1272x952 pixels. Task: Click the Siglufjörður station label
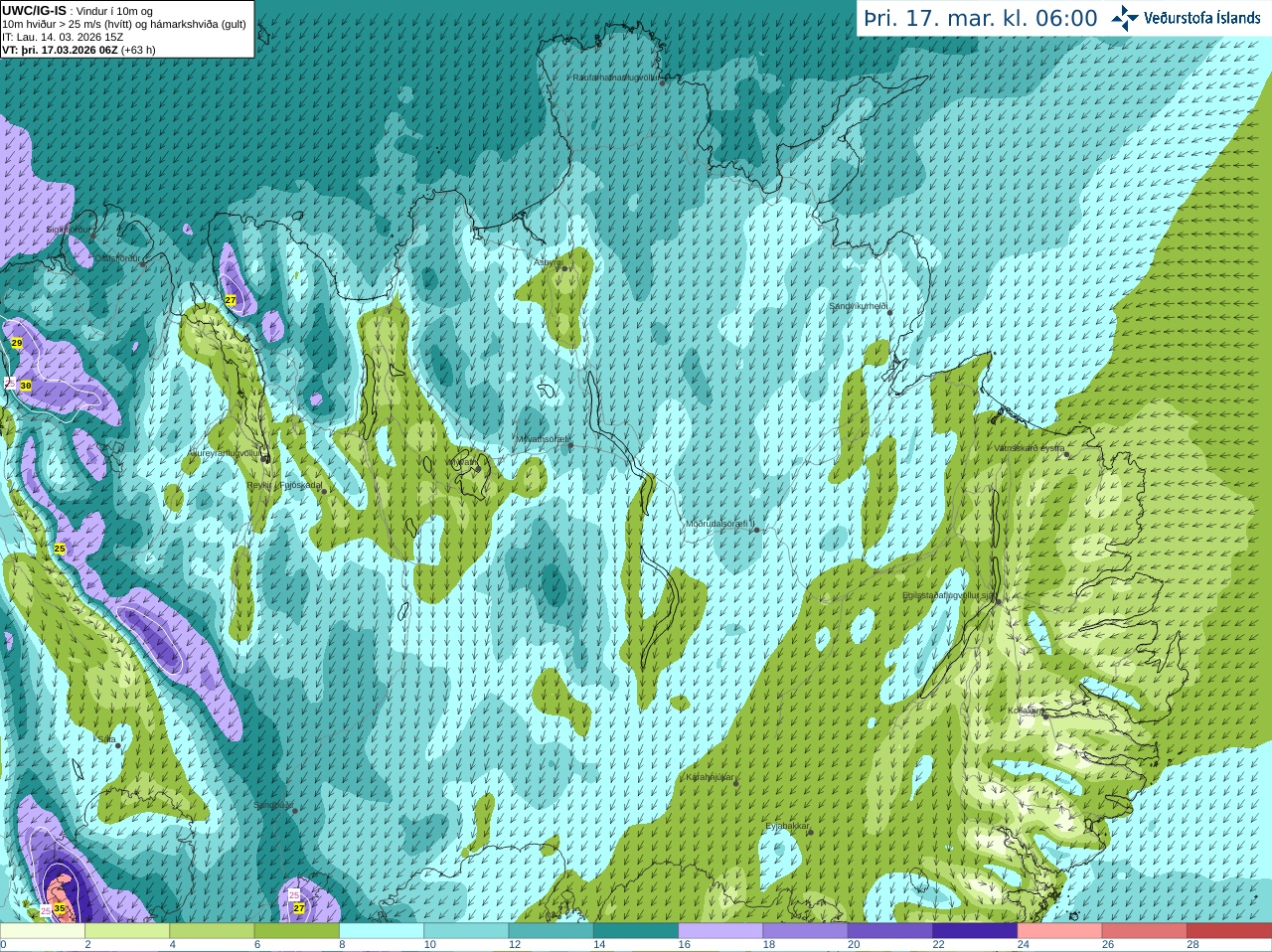pyautogui.click(x=69, y=230)
